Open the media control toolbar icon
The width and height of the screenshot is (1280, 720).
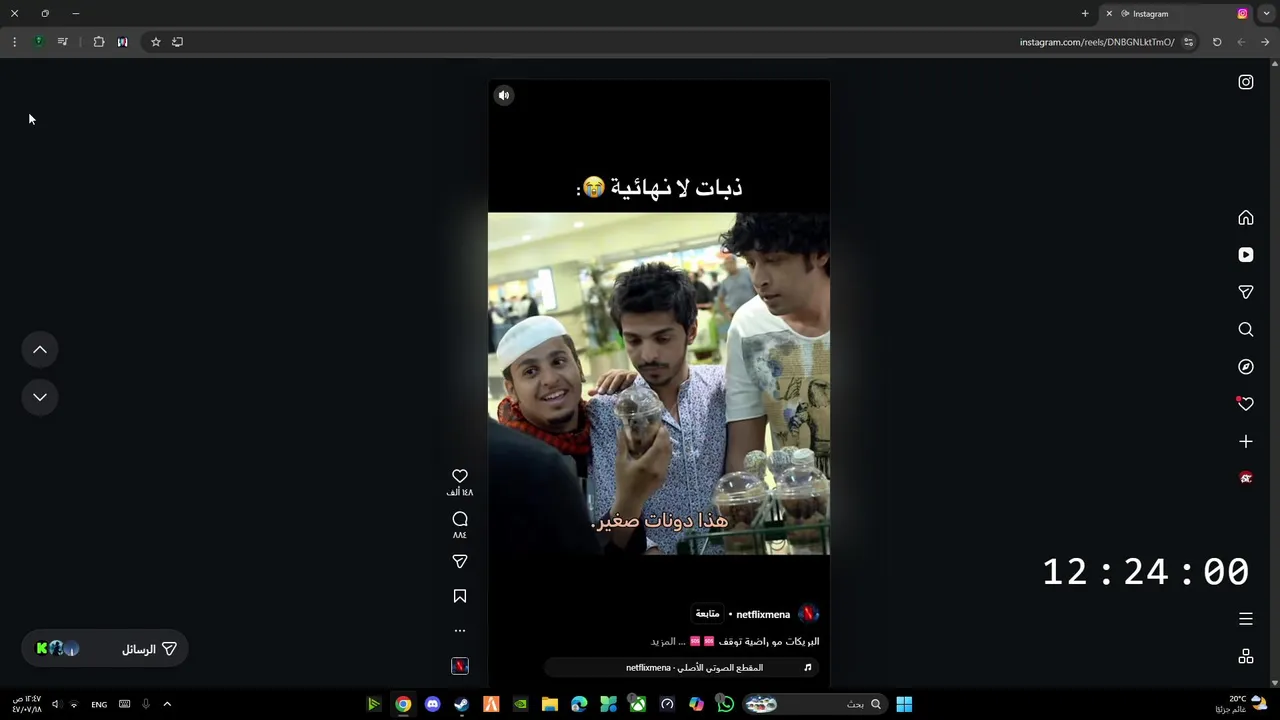click(x=62, y=42)
